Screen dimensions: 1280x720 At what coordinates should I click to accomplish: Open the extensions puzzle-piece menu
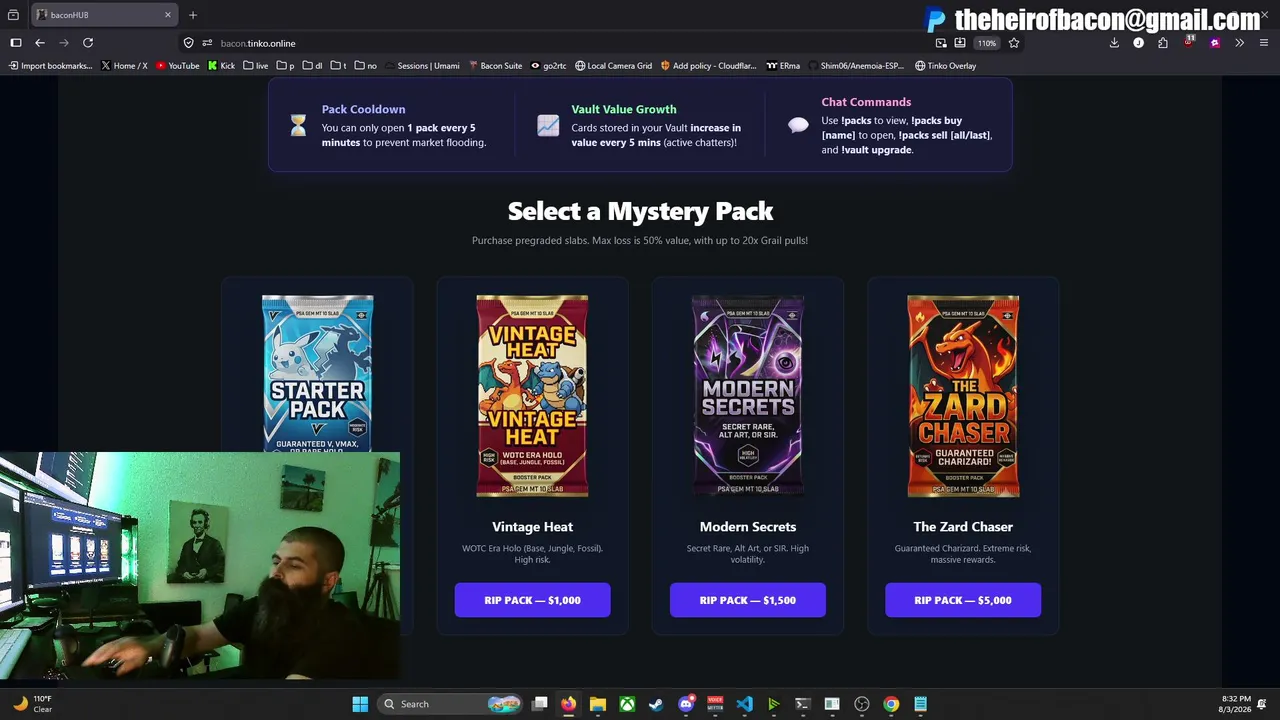click(1163, 43)
